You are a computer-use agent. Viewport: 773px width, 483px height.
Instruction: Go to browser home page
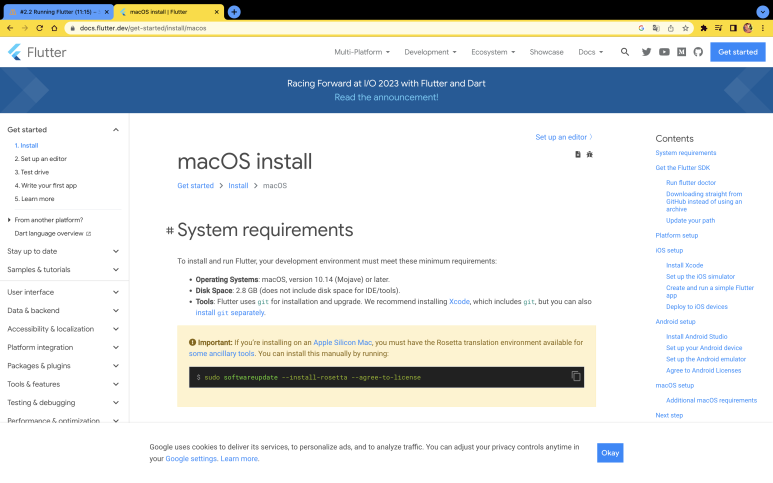tap(54, 28)
